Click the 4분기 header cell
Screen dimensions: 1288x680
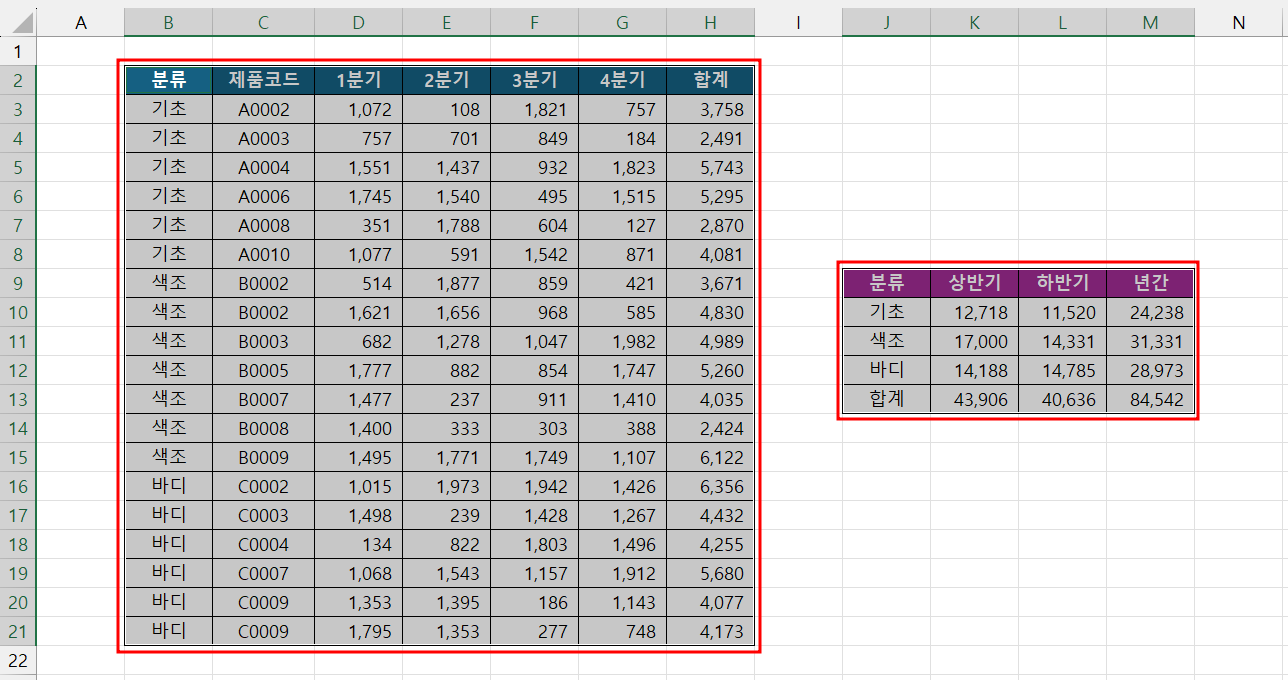pyautogui.click(x=622, y=81)
